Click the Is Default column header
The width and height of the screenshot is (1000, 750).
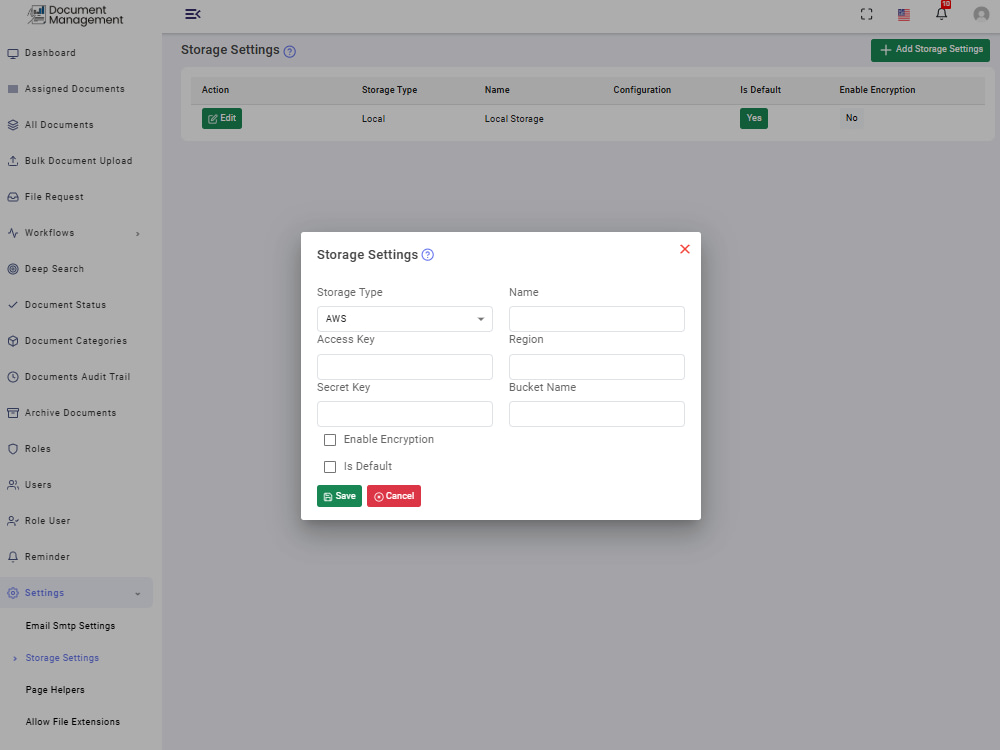(760, 90)
